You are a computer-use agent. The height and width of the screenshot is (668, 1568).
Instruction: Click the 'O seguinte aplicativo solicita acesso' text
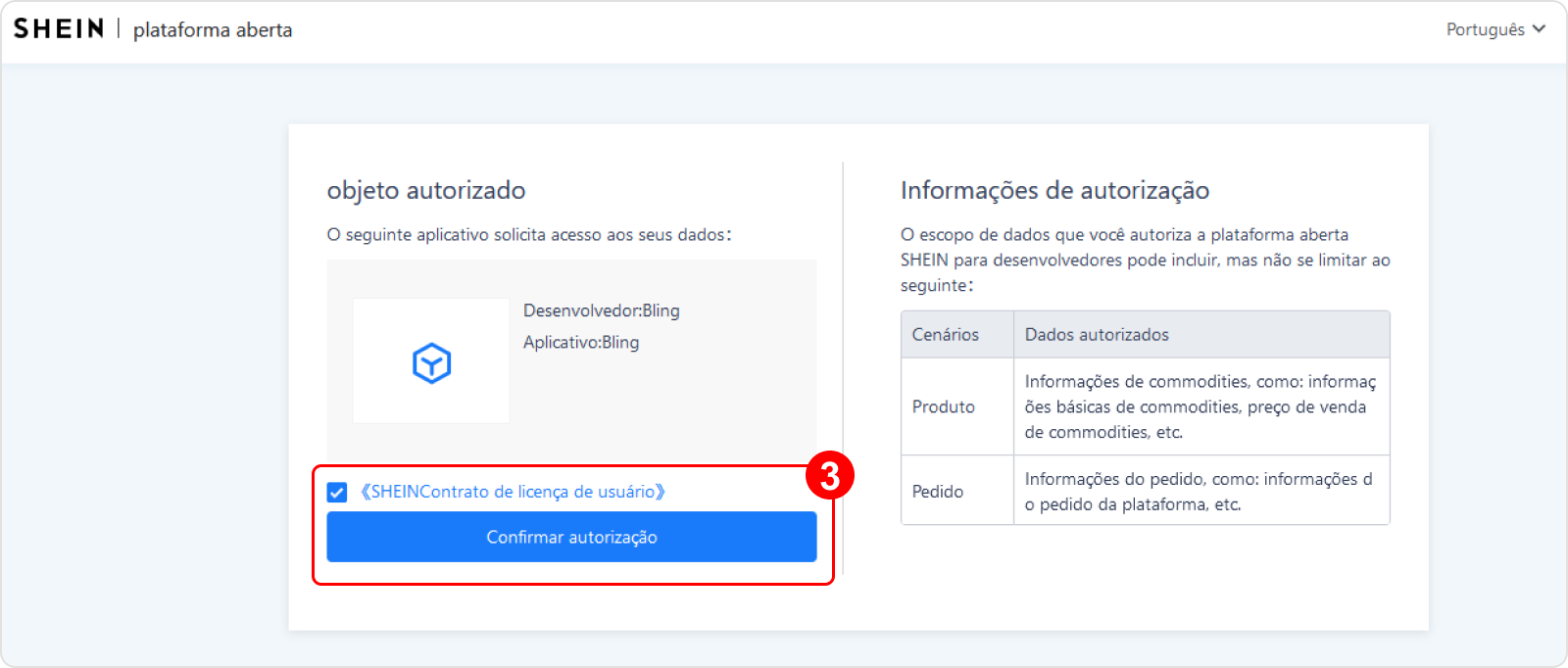point(529,235)
